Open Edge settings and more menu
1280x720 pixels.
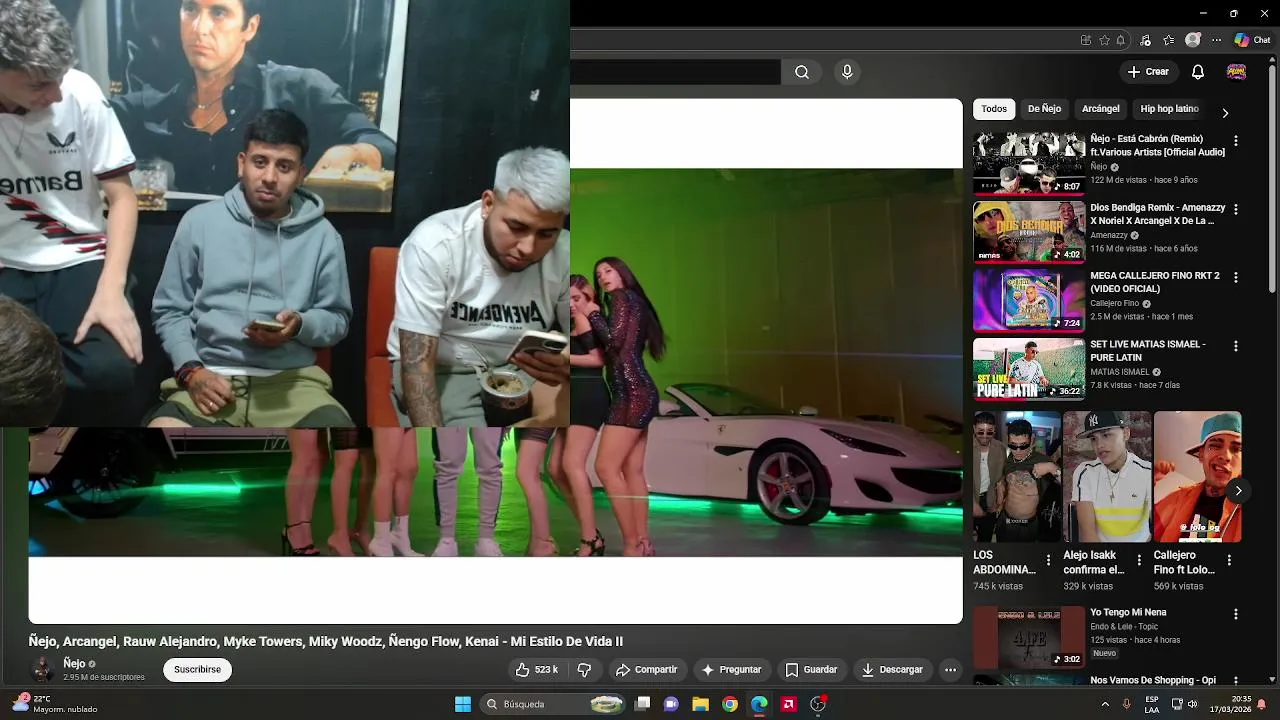coord(1217,40)
